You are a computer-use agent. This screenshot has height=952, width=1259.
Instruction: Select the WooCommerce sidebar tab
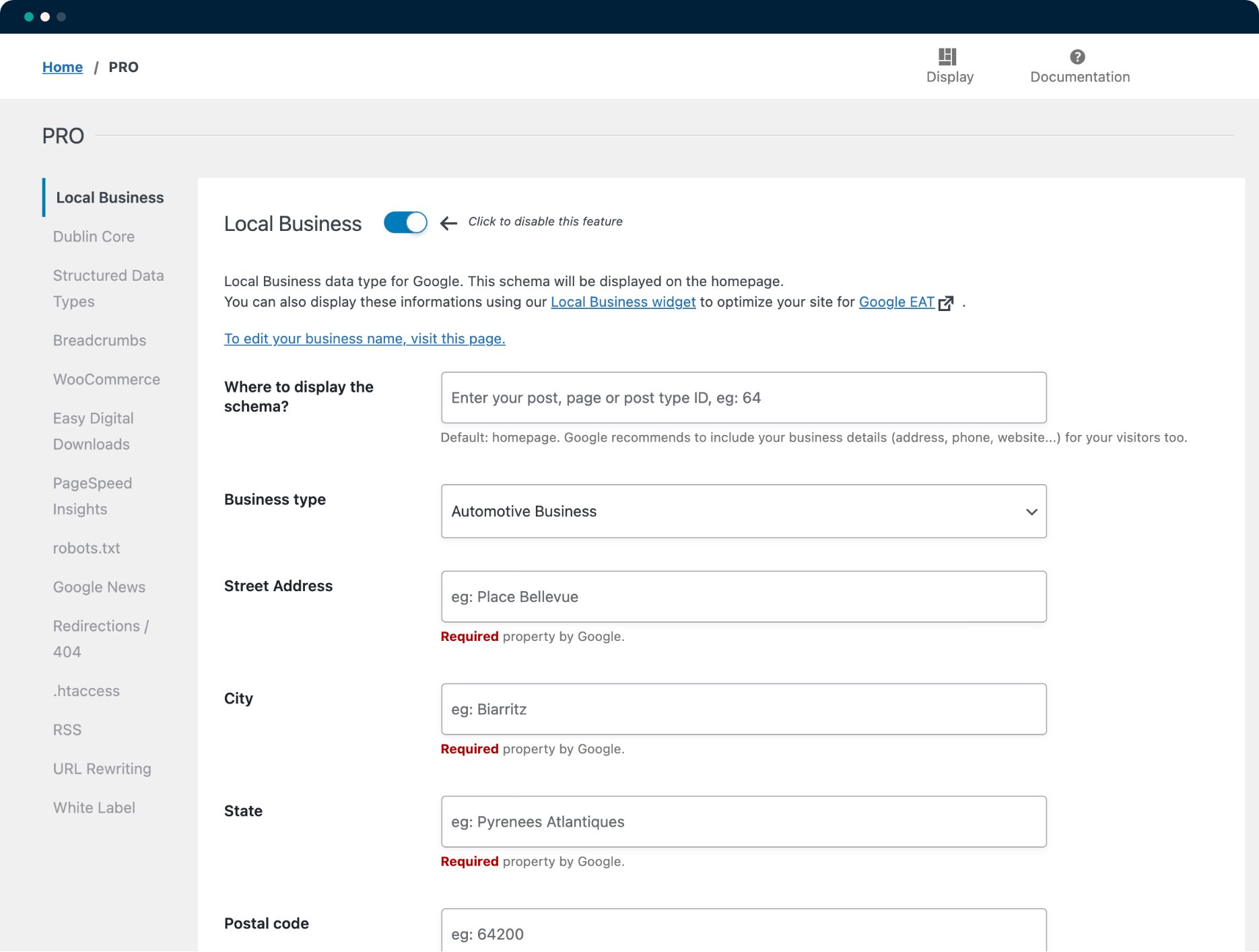[106, 379]
